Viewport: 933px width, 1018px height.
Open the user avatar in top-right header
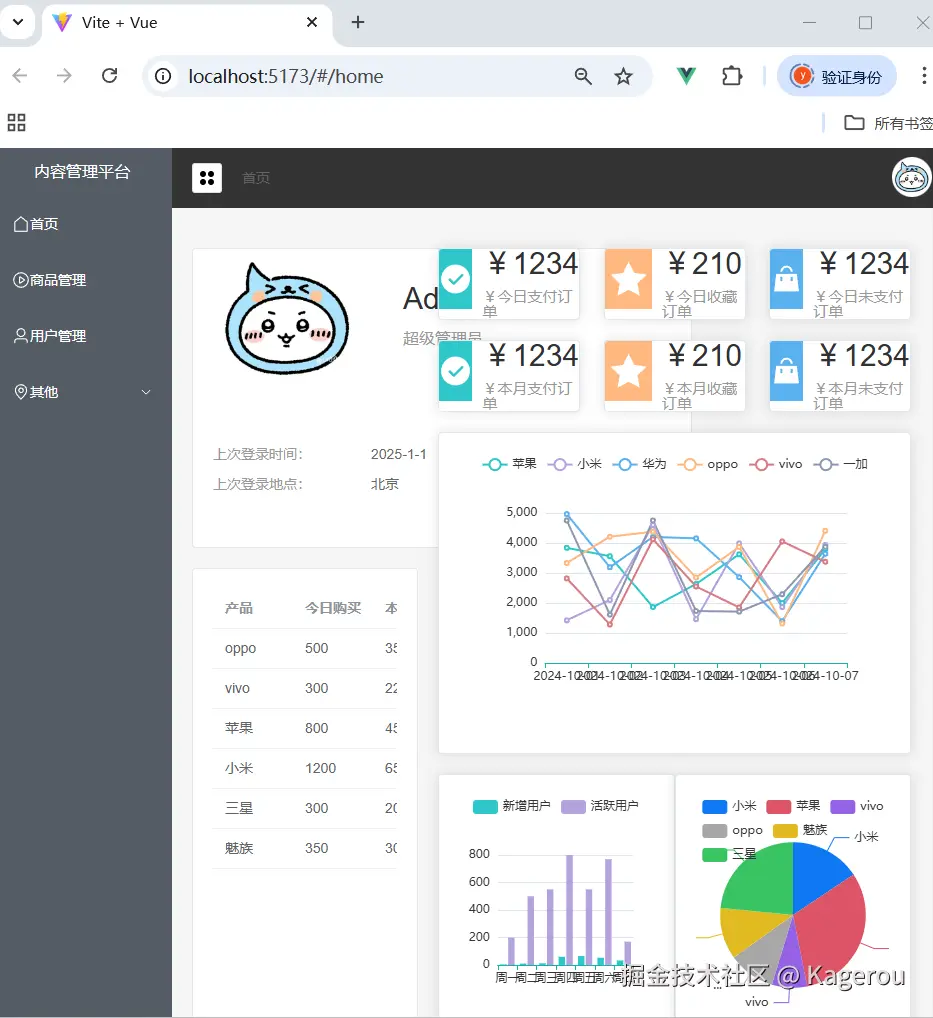tap(912, 177)
